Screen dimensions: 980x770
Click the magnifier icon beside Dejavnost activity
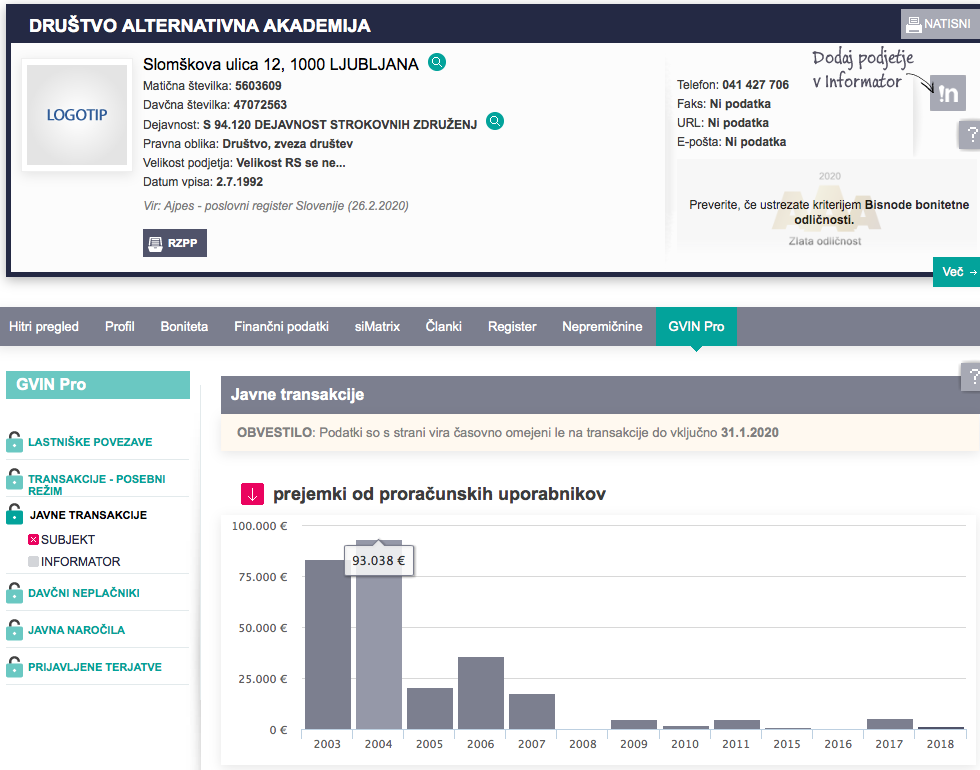pyautogui.click(x=495, y=121)
